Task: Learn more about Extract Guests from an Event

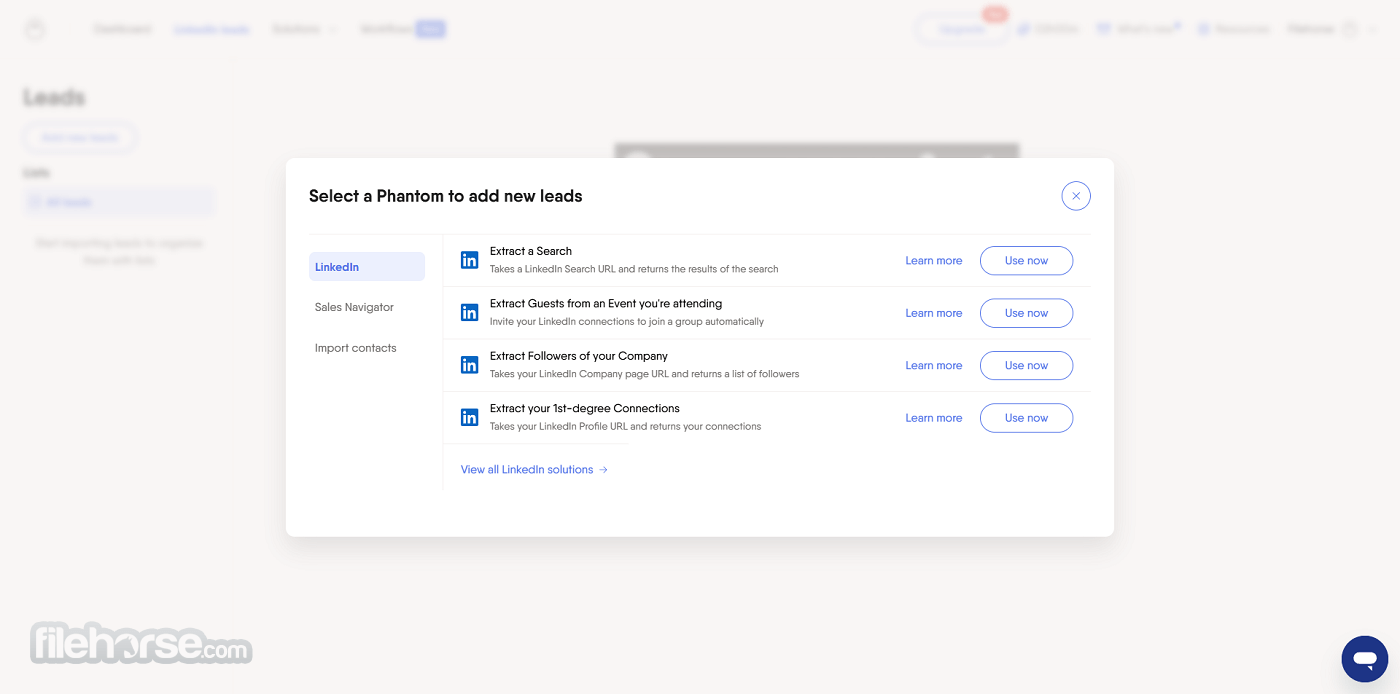Action: [x=934, y=313]
